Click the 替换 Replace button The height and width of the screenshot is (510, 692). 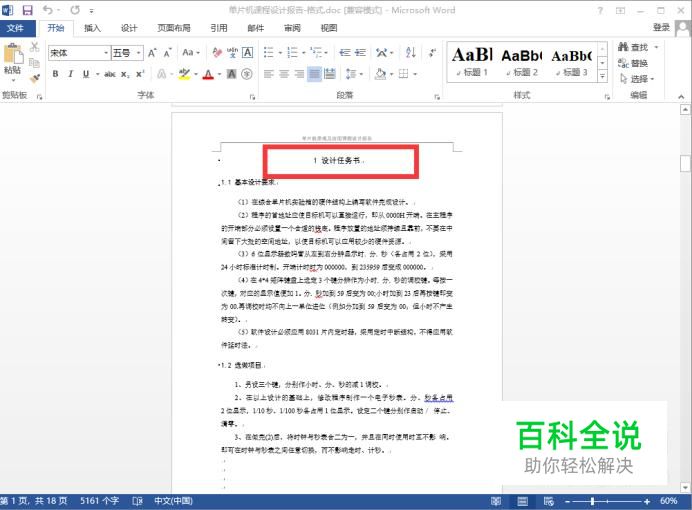[633, 63]
